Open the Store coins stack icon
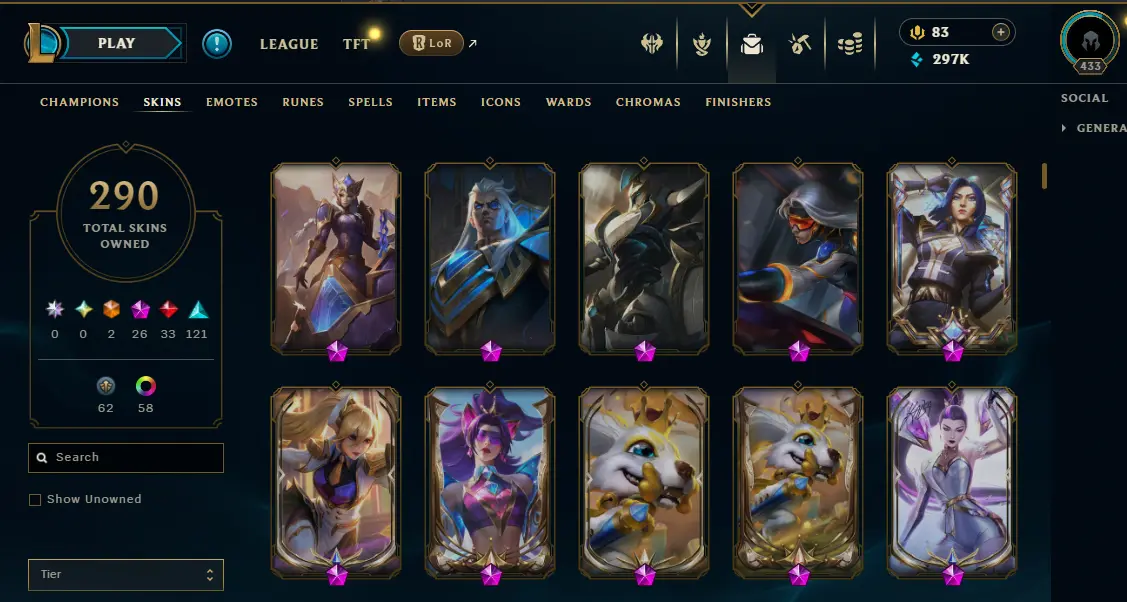Screen dimensions: 1127x602 (850, 45)
